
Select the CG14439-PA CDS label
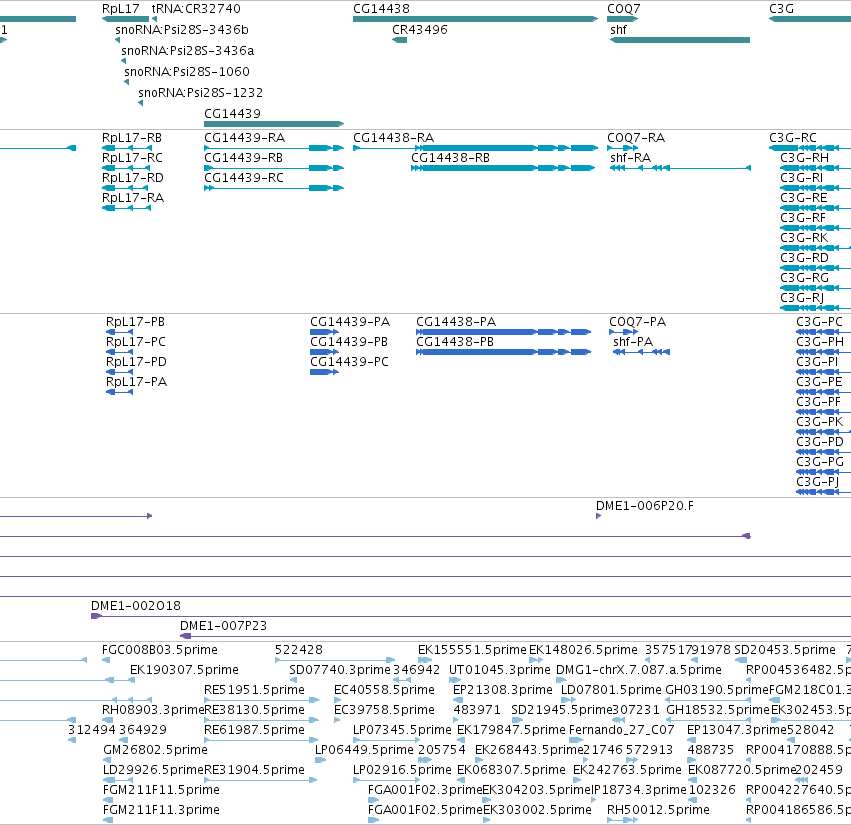[x=350, y=322]
